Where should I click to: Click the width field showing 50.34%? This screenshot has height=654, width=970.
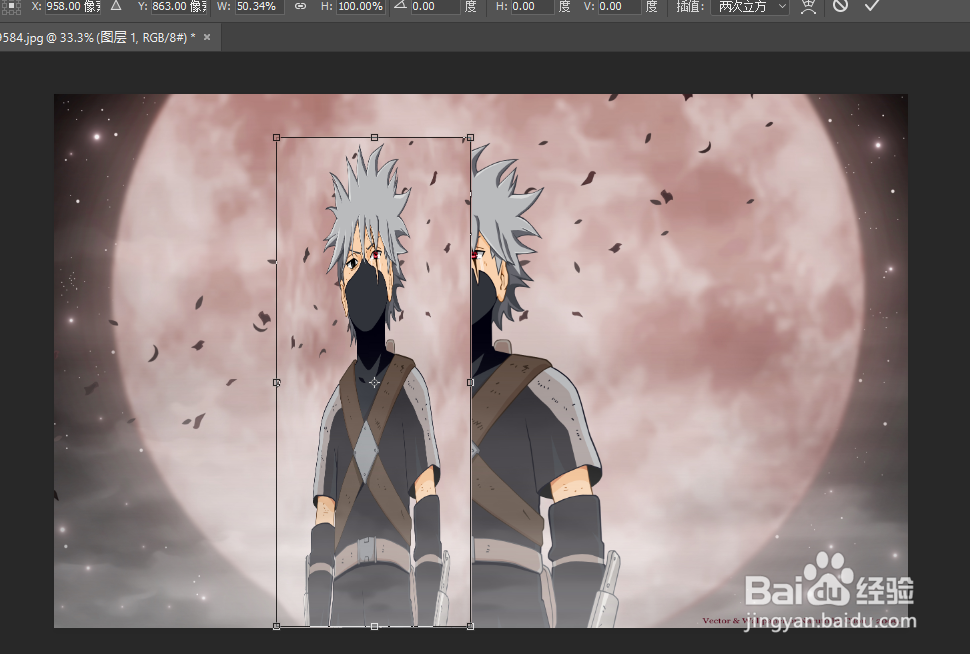259,6
